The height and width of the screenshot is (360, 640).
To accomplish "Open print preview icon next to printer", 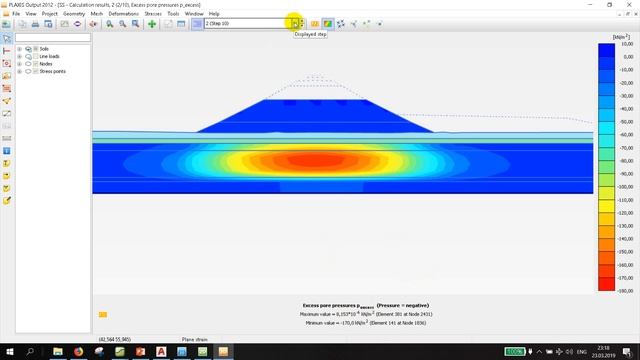I will (x=48, y=24).
